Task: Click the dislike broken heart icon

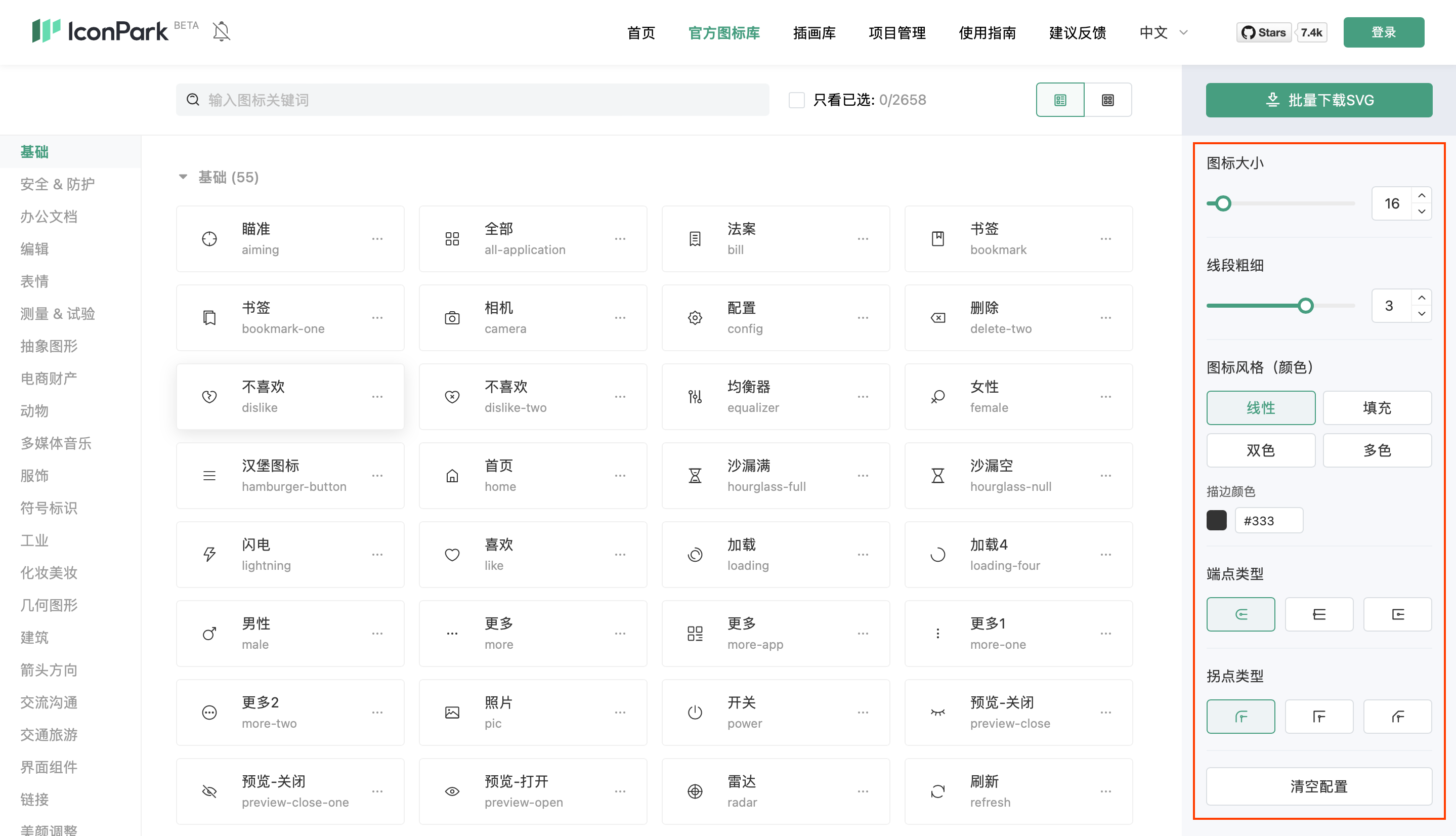Action: [209, 397]
